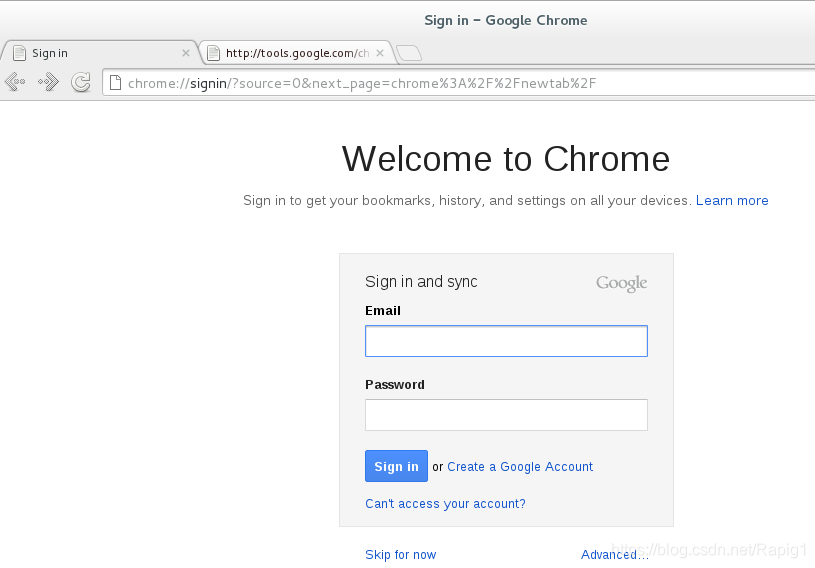
Task: Click the tools.google.com tab's page icon
Action: (213, 53)
